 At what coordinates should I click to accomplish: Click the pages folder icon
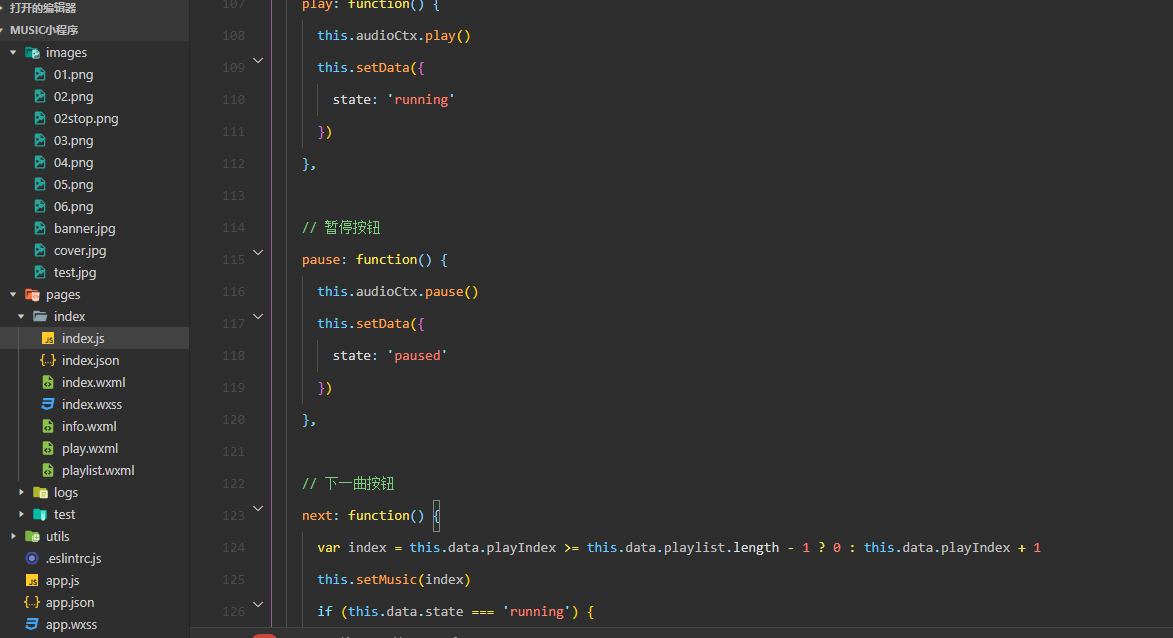[32, 295]
